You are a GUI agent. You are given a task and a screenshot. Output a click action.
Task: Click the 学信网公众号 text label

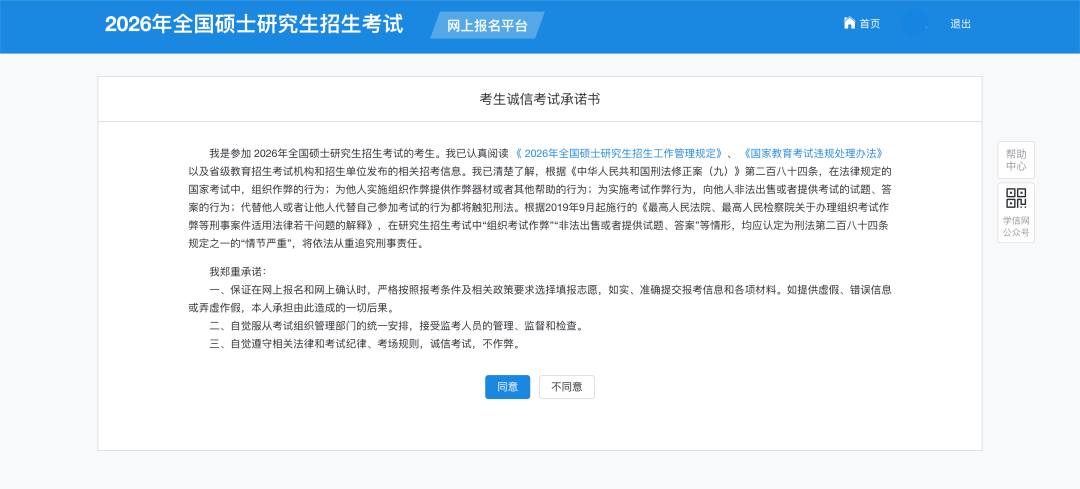point(1016,226)
